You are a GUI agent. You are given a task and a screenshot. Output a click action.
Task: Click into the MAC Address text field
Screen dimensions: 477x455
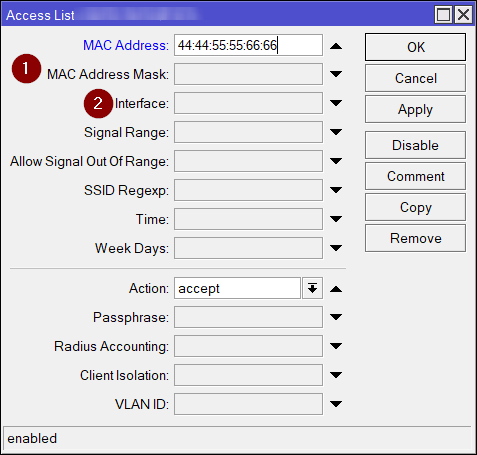(x=248, y=45)
